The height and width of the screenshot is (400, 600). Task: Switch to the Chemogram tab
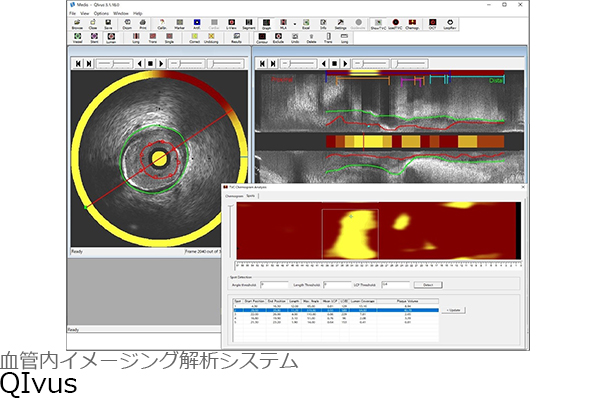[234, 196]
